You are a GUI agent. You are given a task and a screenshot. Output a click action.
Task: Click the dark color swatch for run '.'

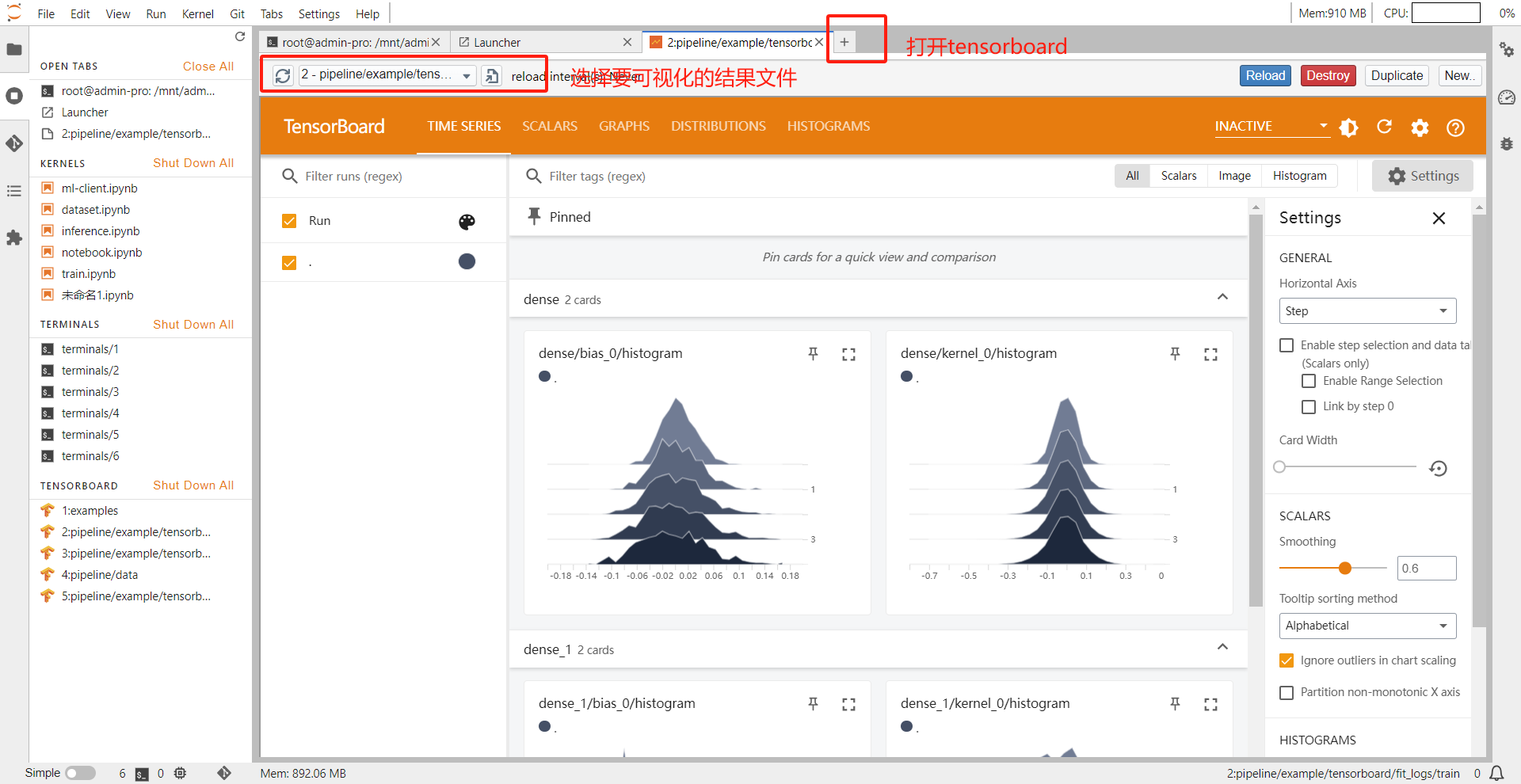tap(467, 261)
